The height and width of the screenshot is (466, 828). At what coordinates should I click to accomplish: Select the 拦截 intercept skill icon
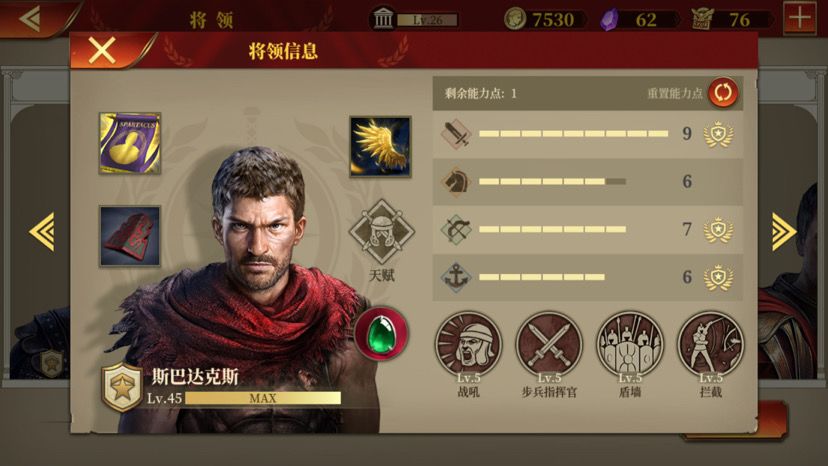(x=710, y=344)
